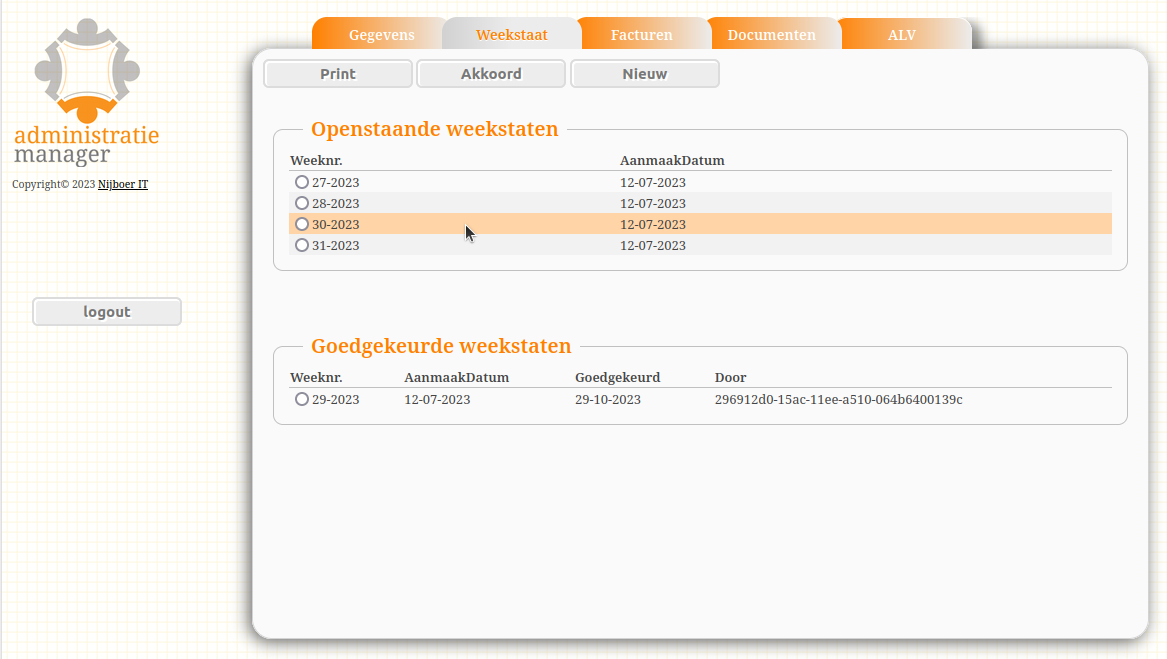Screen dimensions: 1167x659
Task: Click the Door column header
Action: click(730, 377)
